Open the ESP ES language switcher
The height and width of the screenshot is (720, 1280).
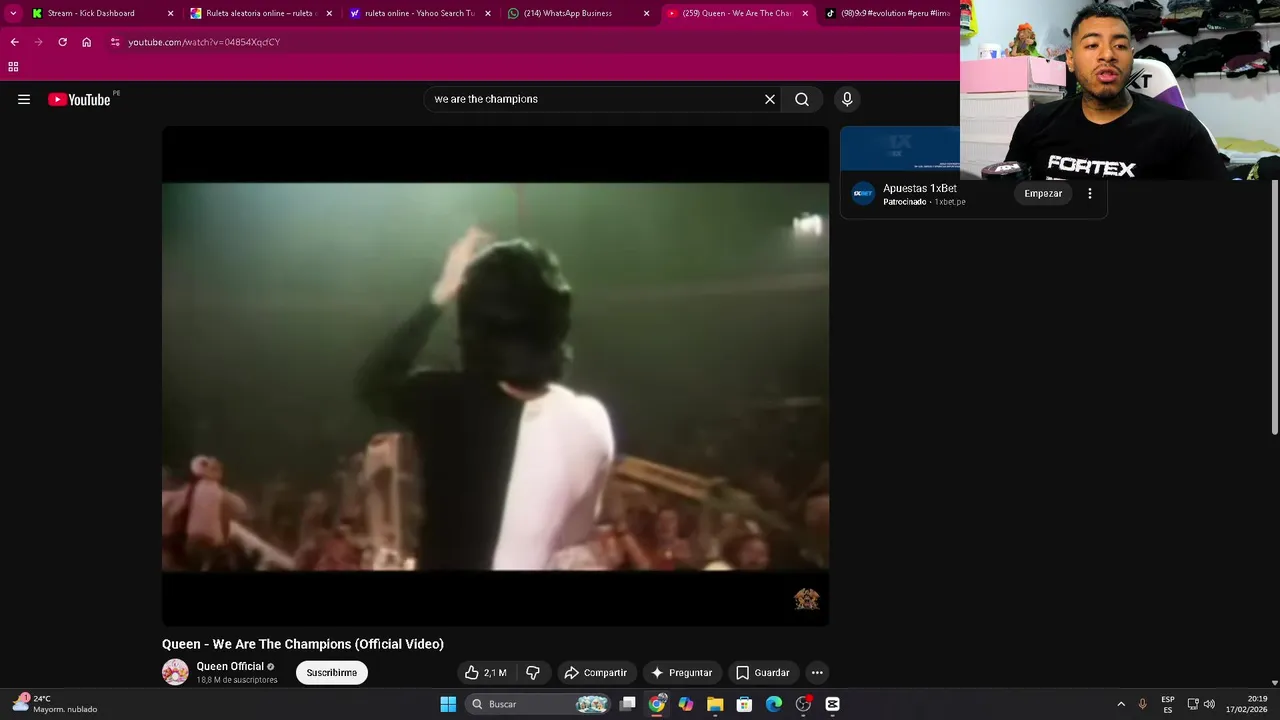1168,704
